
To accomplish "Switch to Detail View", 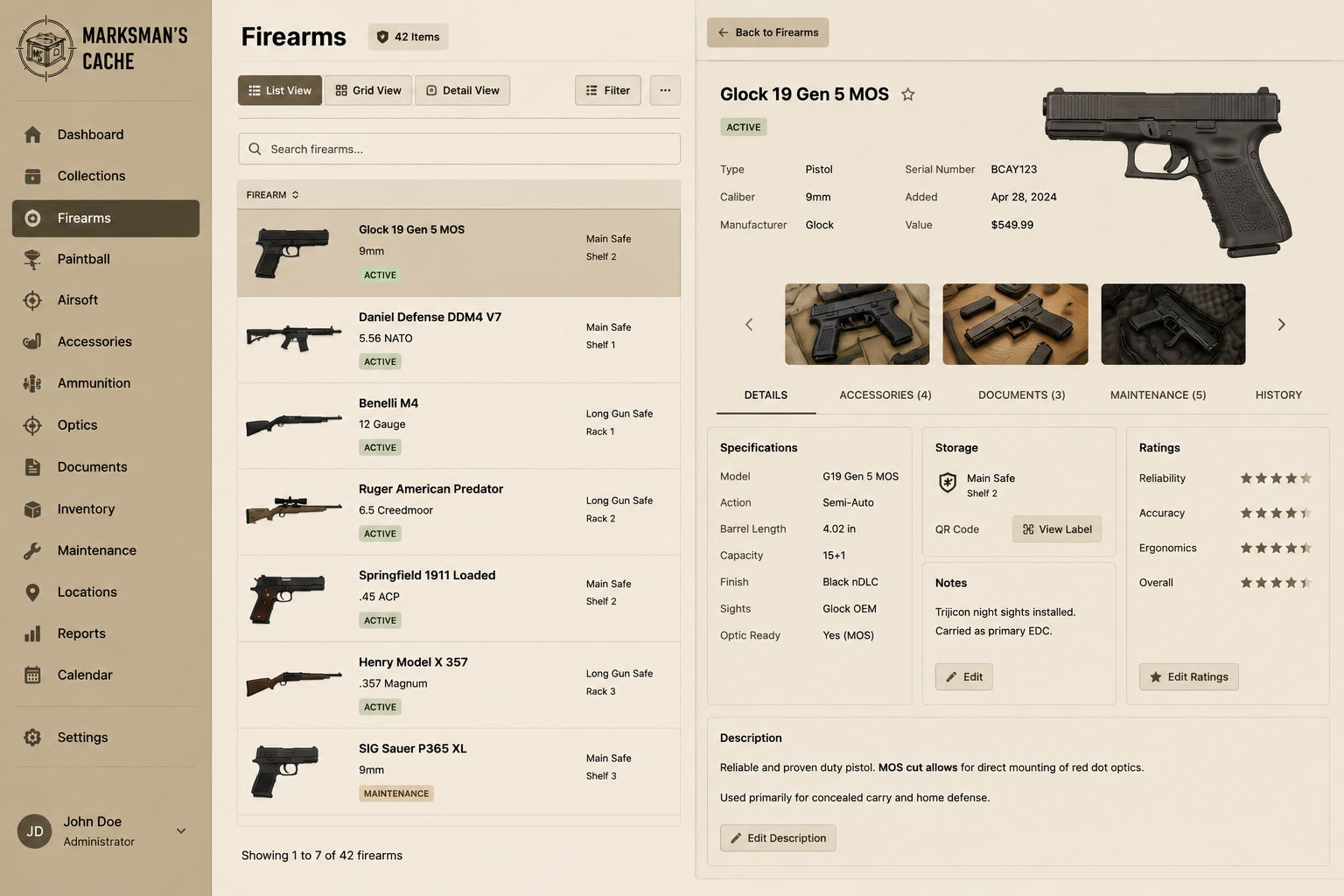I will tap(462, 90).
